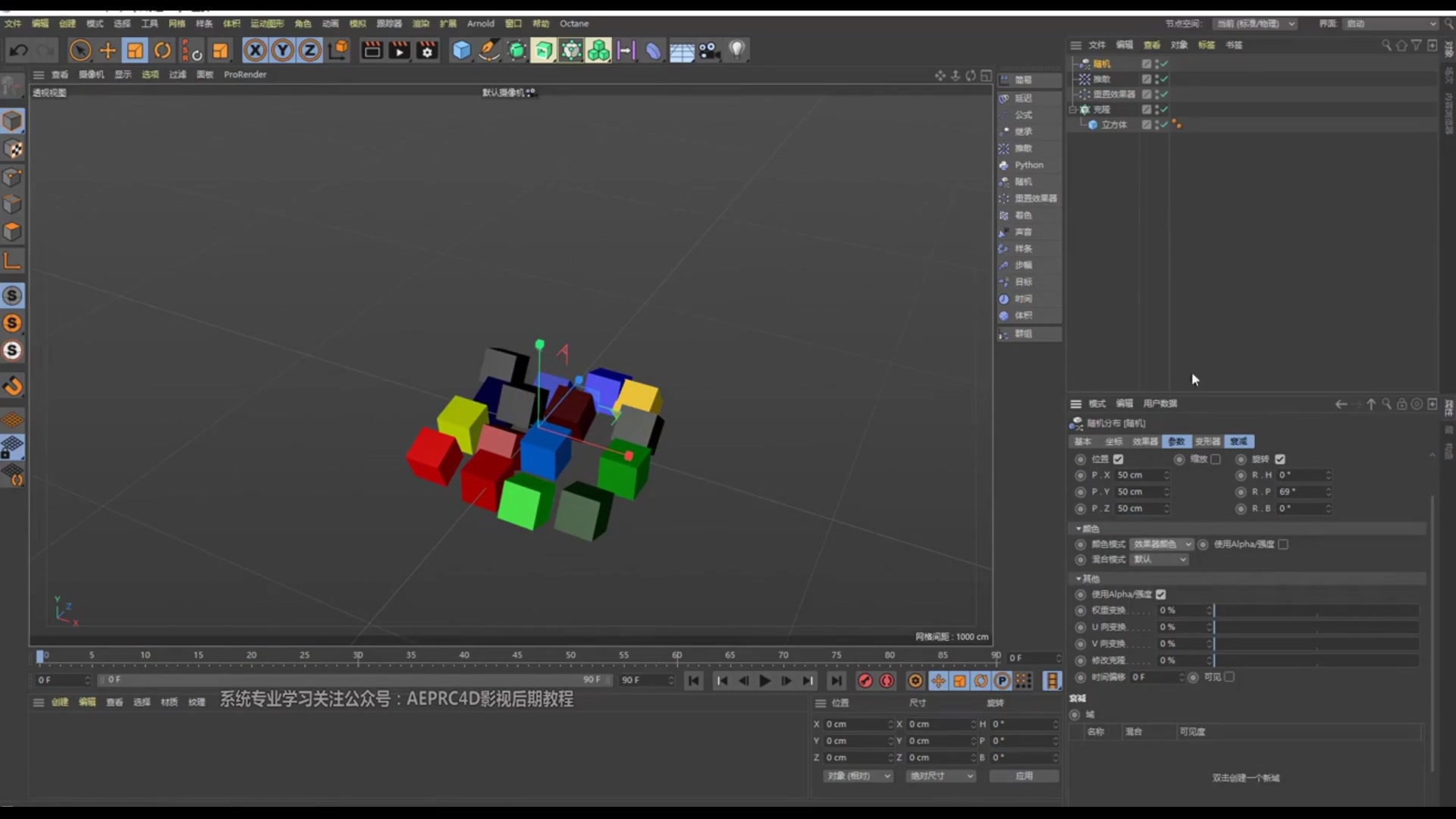Click the Undo arrow icon

18,50
